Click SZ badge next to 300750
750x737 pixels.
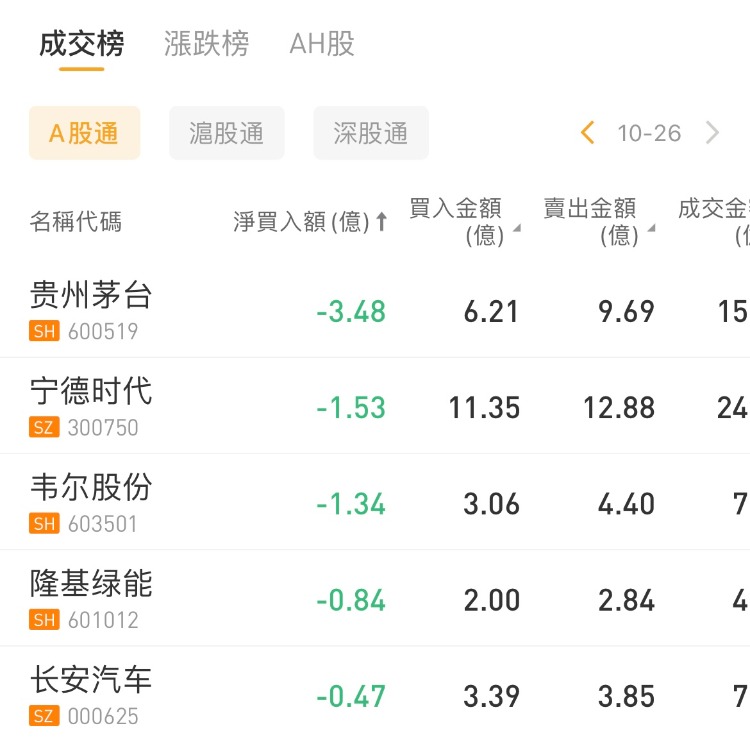pyautogui.click(x=44, y=428)
